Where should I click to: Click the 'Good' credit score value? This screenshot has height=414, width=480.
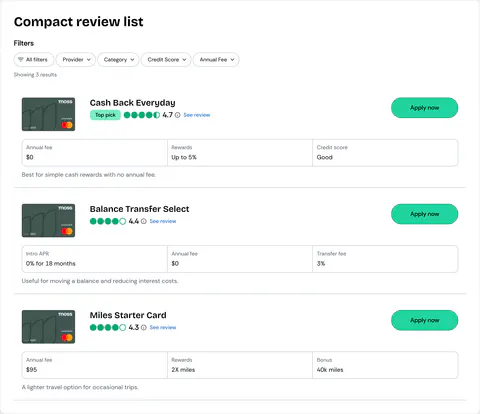(325, 157)
